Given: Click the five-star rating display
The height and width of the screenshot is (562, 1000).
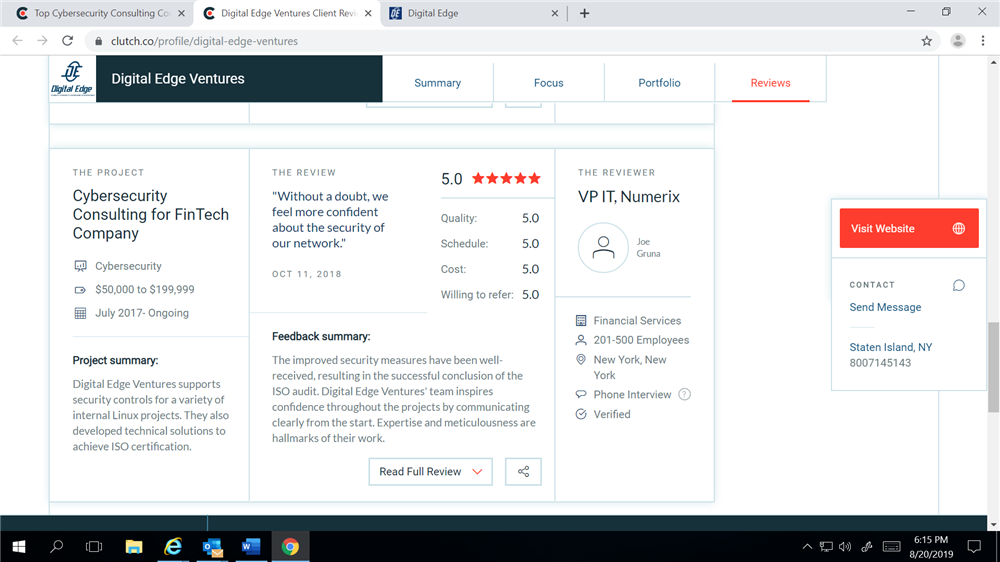Looking at the screenshot, I should 506,179.
